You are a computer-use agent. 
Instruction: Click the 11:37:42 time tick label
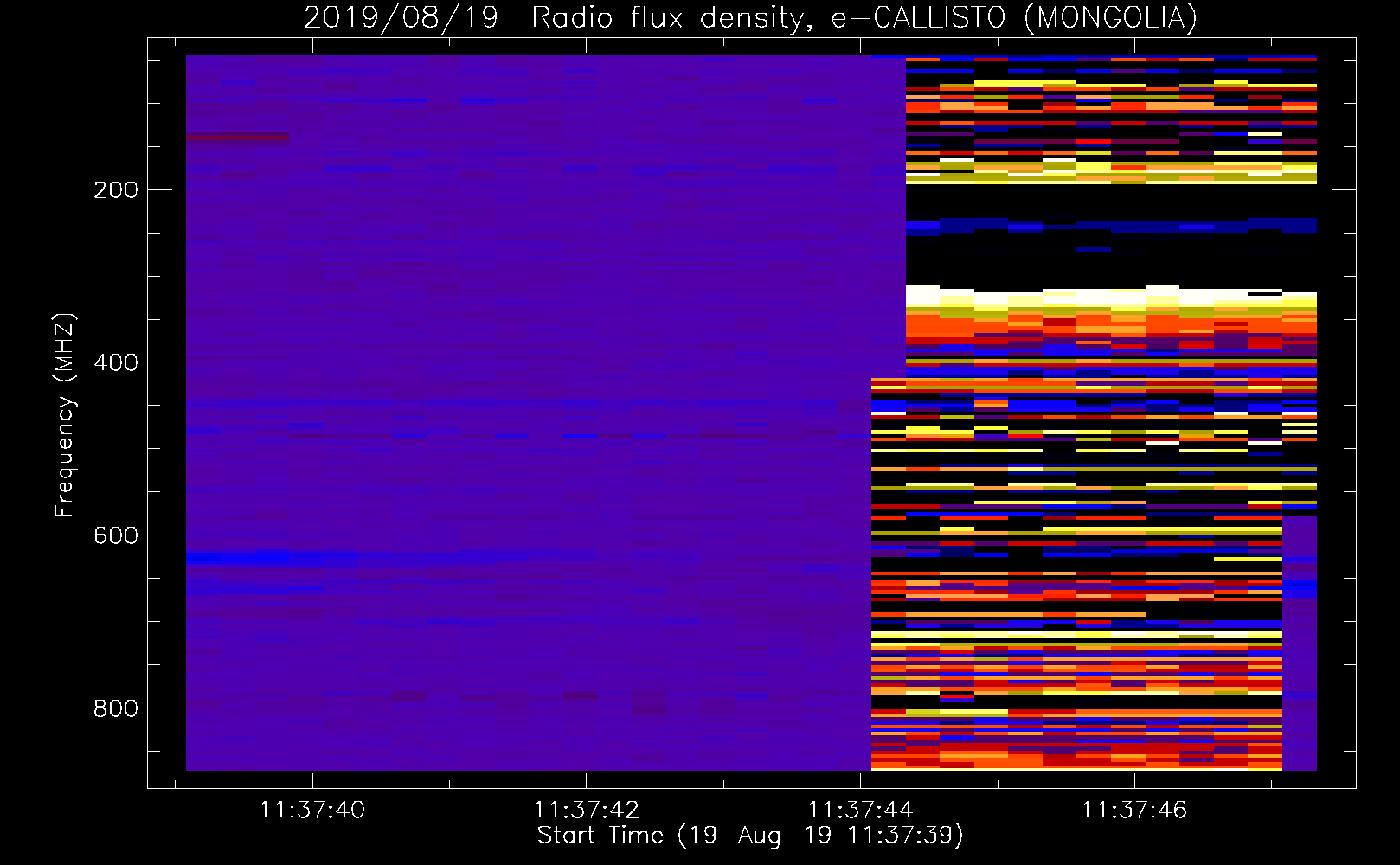click(586, 811)
